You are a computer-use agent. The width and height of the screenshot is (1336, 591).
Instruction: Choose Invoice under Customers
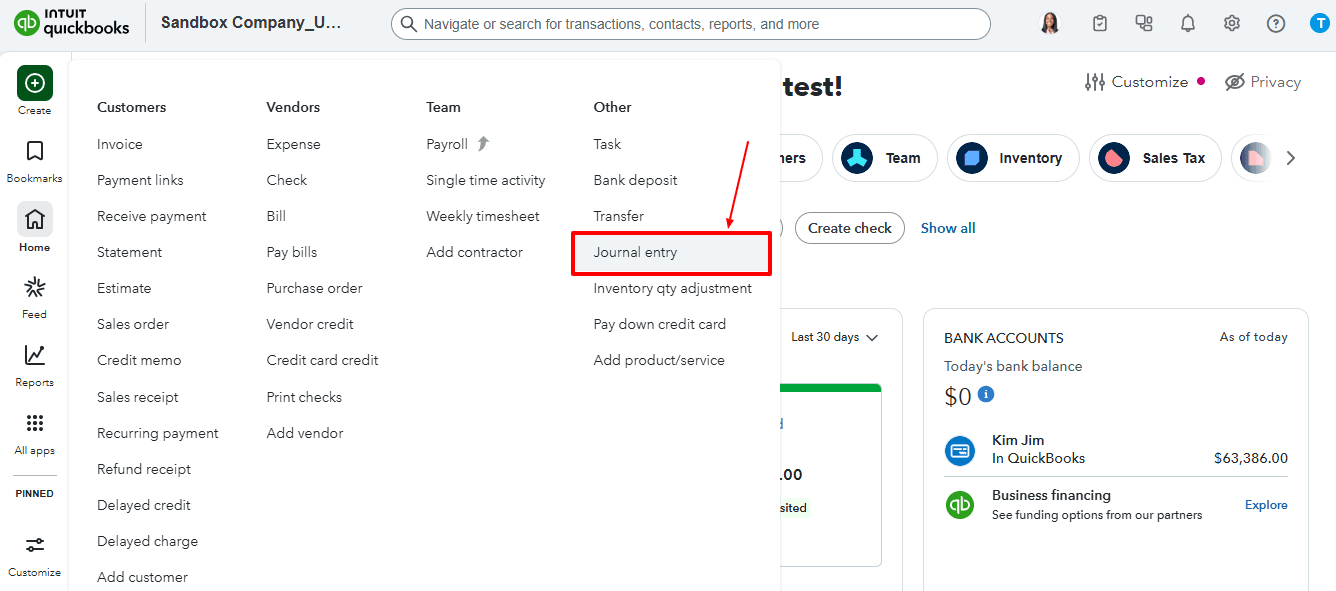(x=120, y=144)
